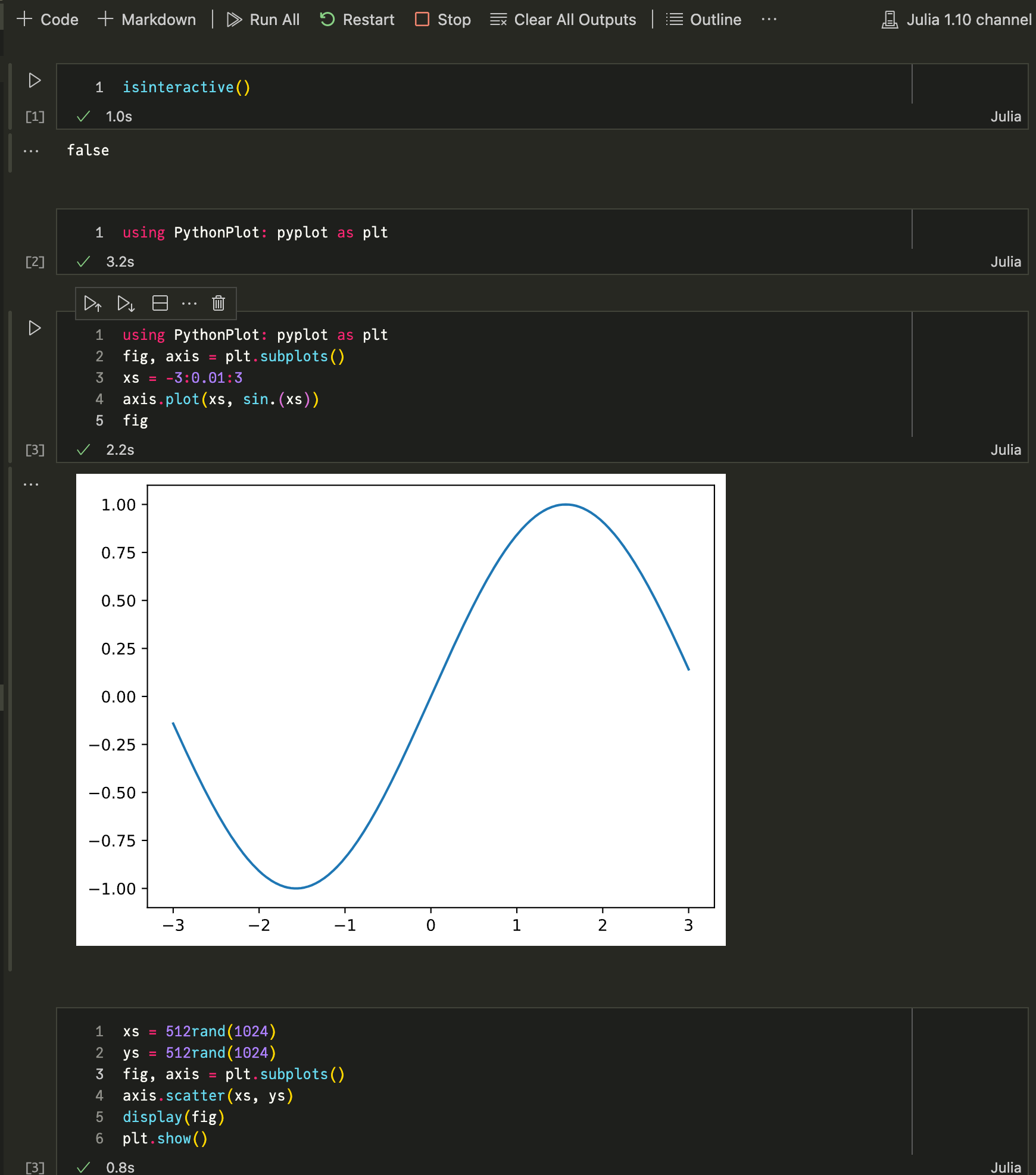Click 'fig, axis = plt.subplots()' in the scatter cell
This screenshot has height=1175, width=1036.
pyautogui.click(x=233, y=1074)
